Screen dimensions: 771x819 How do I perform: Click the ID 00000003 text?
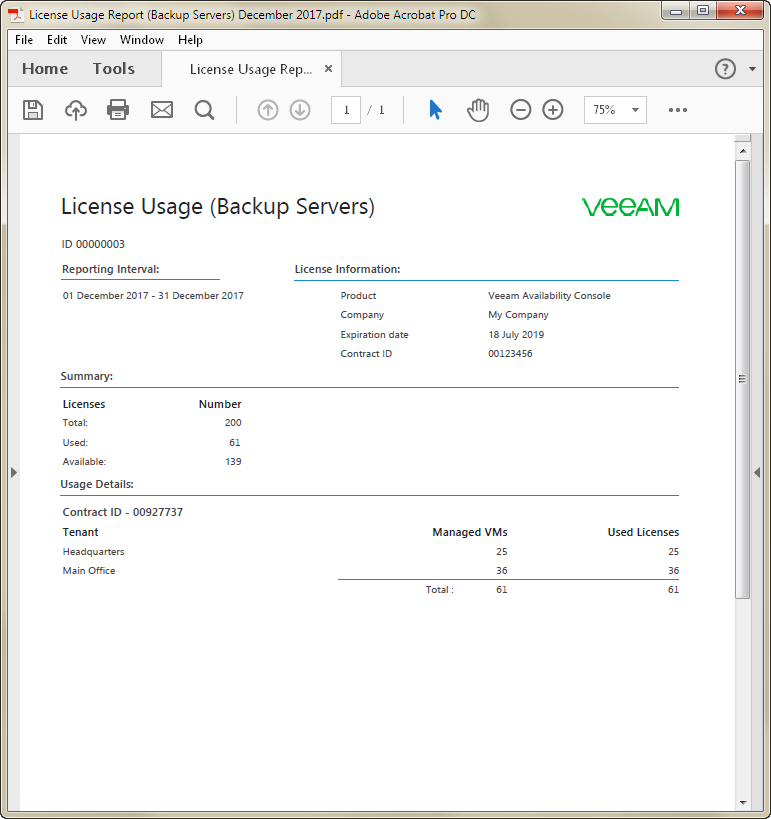coord(94,244)
